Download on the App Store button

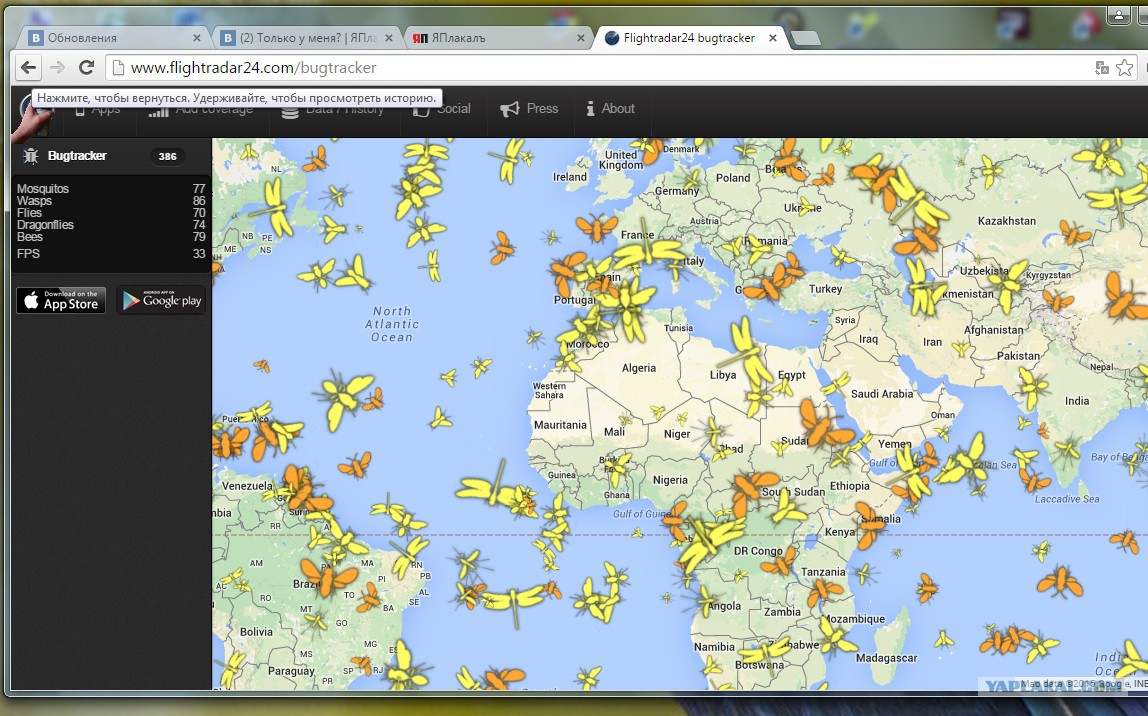tap(62, 300)
